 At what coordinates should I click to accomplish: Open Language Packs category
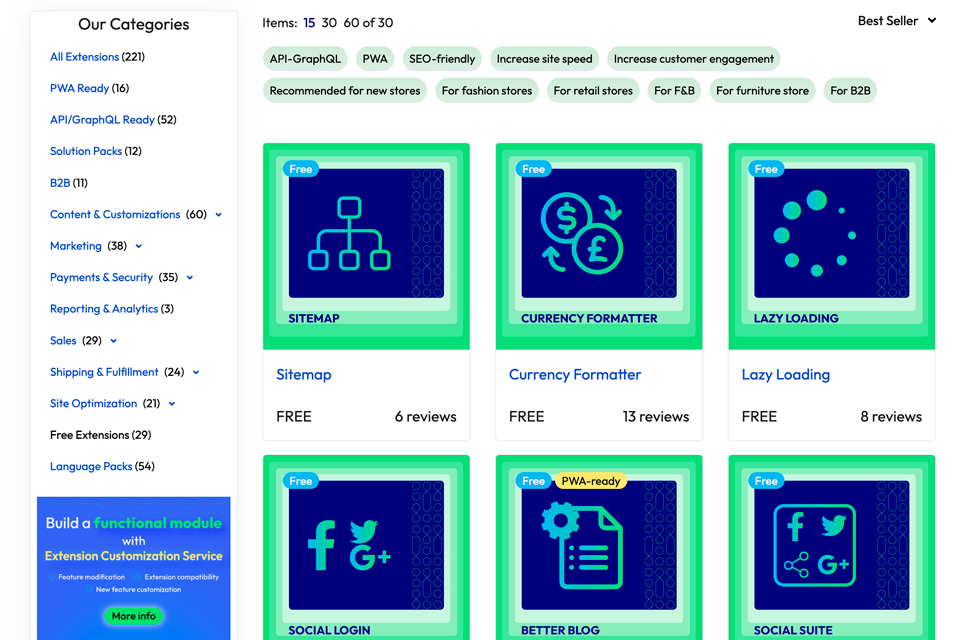point(91,467)
